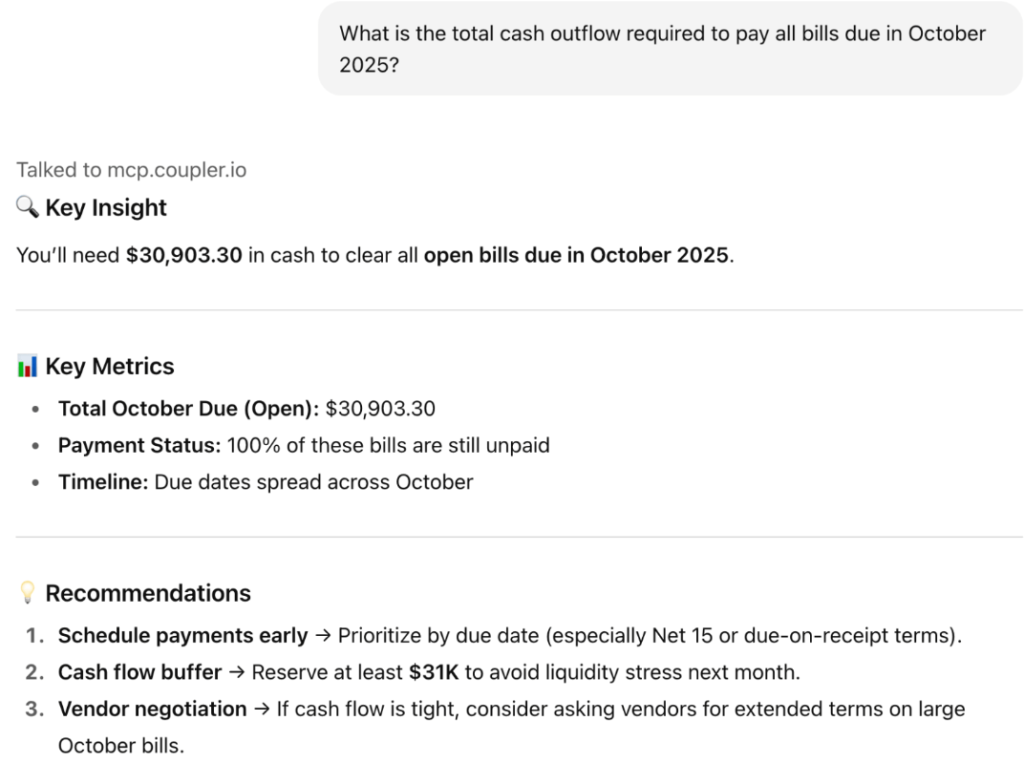Expand the "Talked to mcp.coupler.io" tool call

pos(131,170)
